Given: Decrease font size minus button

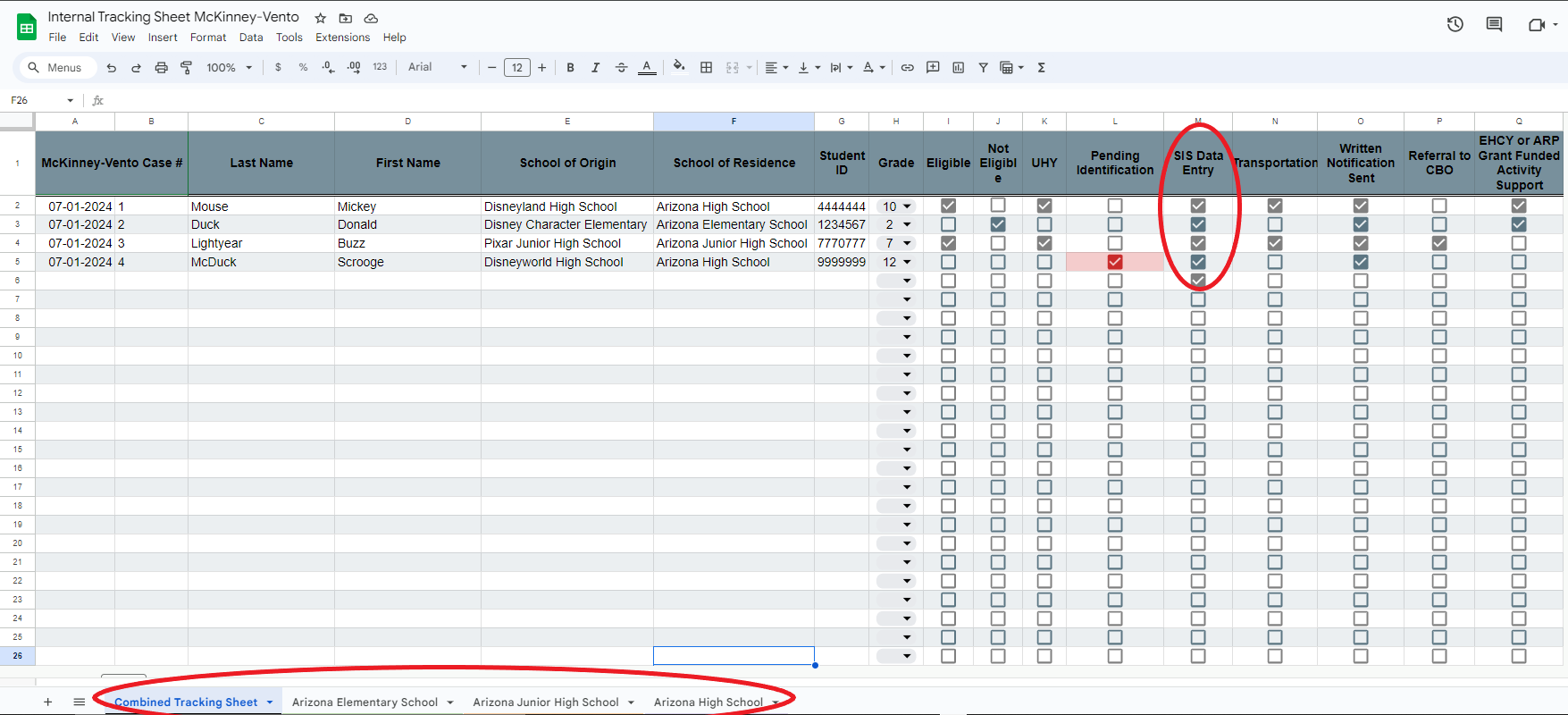Looking at the screenshot, I should coord(491,68).
